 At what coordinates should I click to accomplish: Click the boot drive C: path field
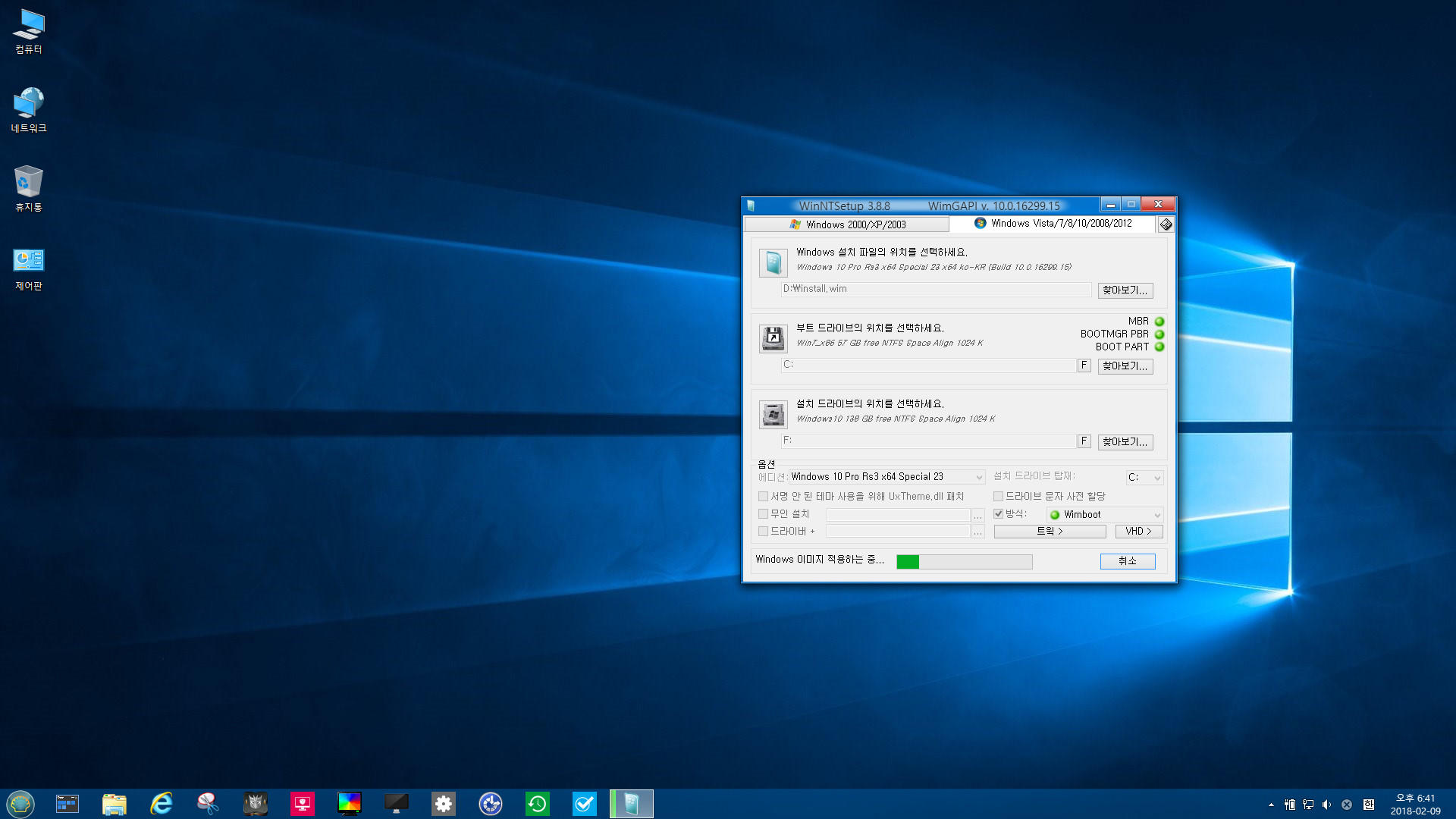(929, 366)
